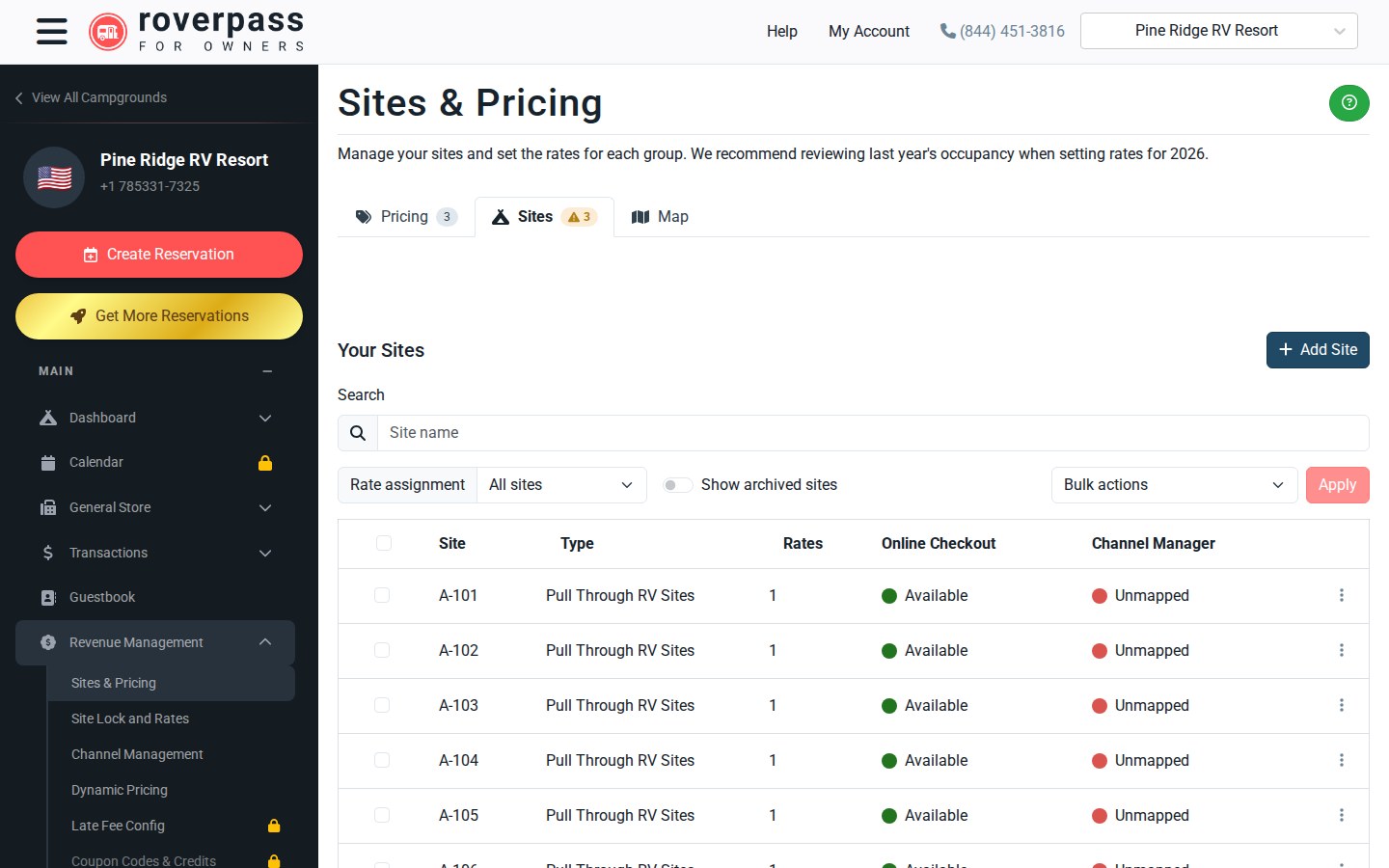Open row options for site A-101
The image size is (1389, 868).
point(1341,596)
